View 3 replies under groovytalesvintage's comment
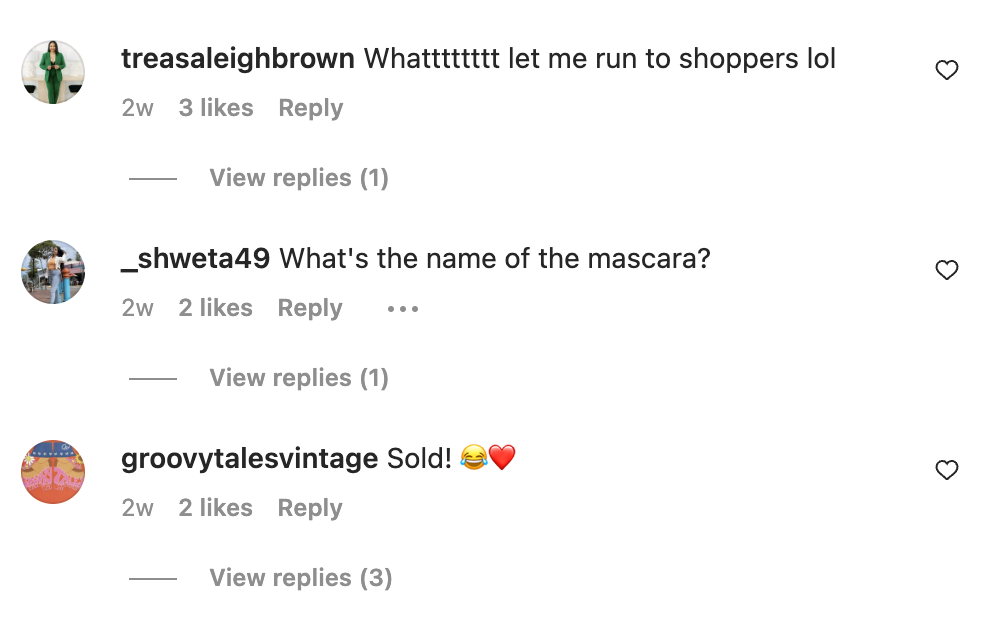The width and height of the screenshot is (984, 620). click(x=300, y=578)
